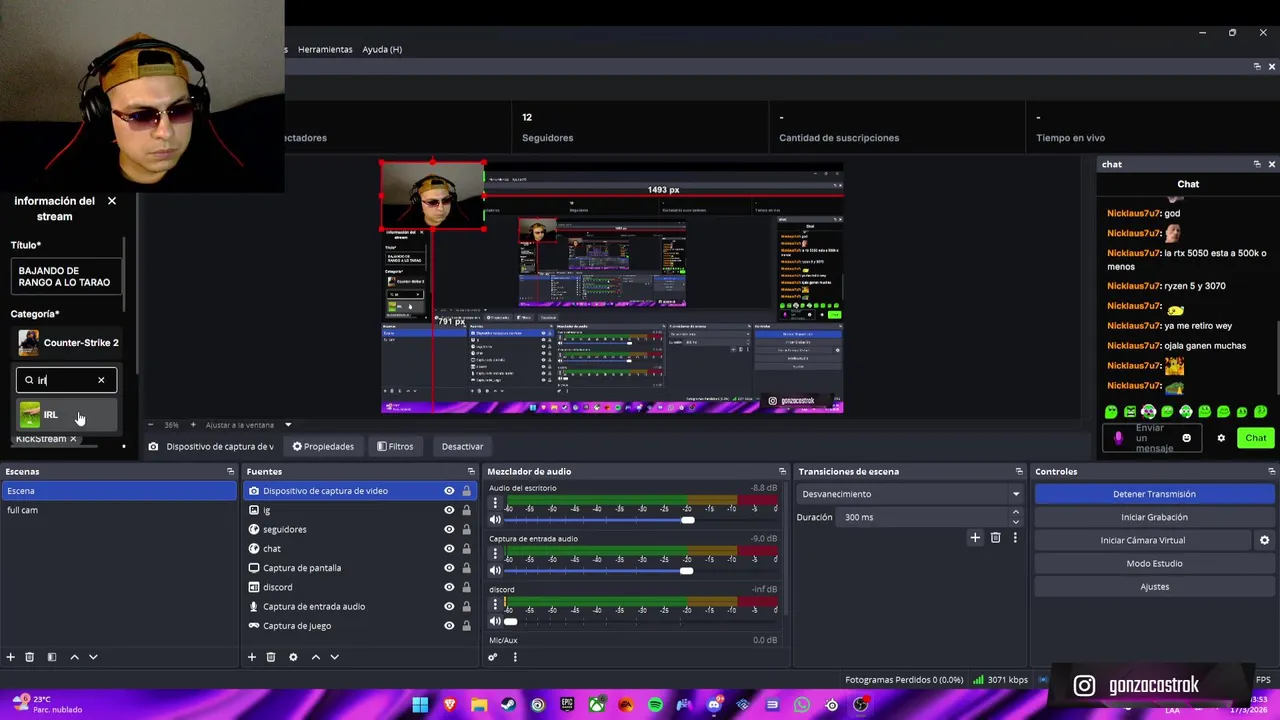Add a scene transition with plus icon

975,538
